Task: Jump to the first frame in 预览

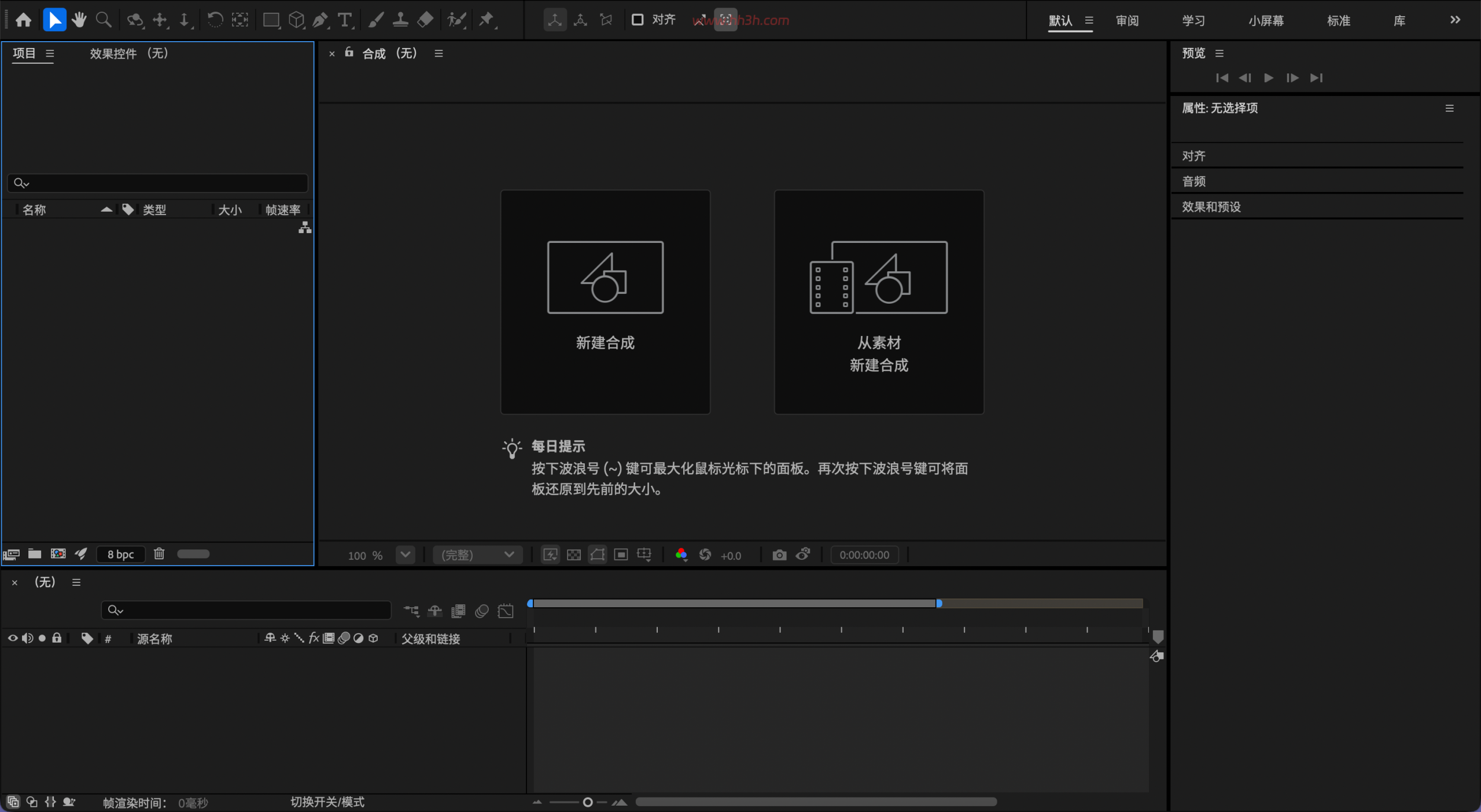Action: click(1222, 77)
